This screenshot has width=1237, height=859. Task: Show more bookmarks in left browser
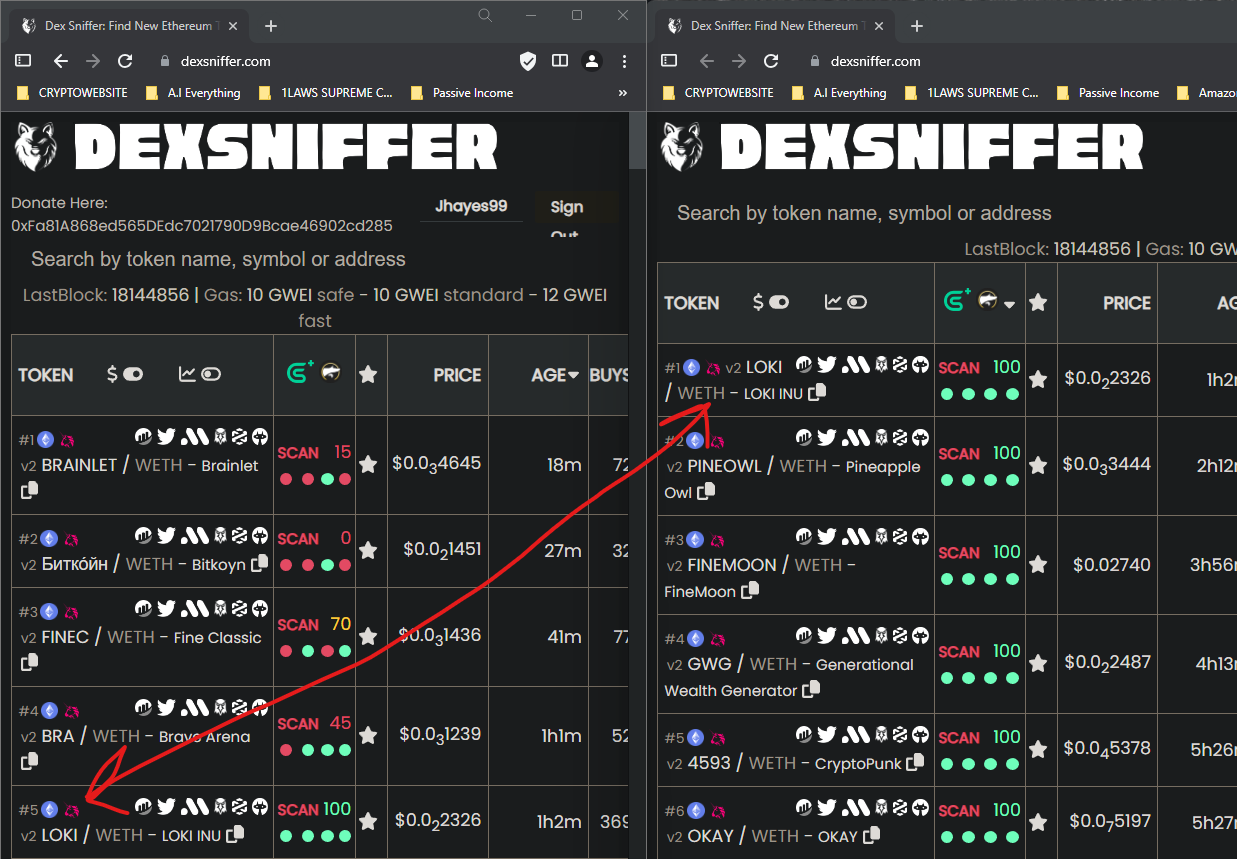623,93
